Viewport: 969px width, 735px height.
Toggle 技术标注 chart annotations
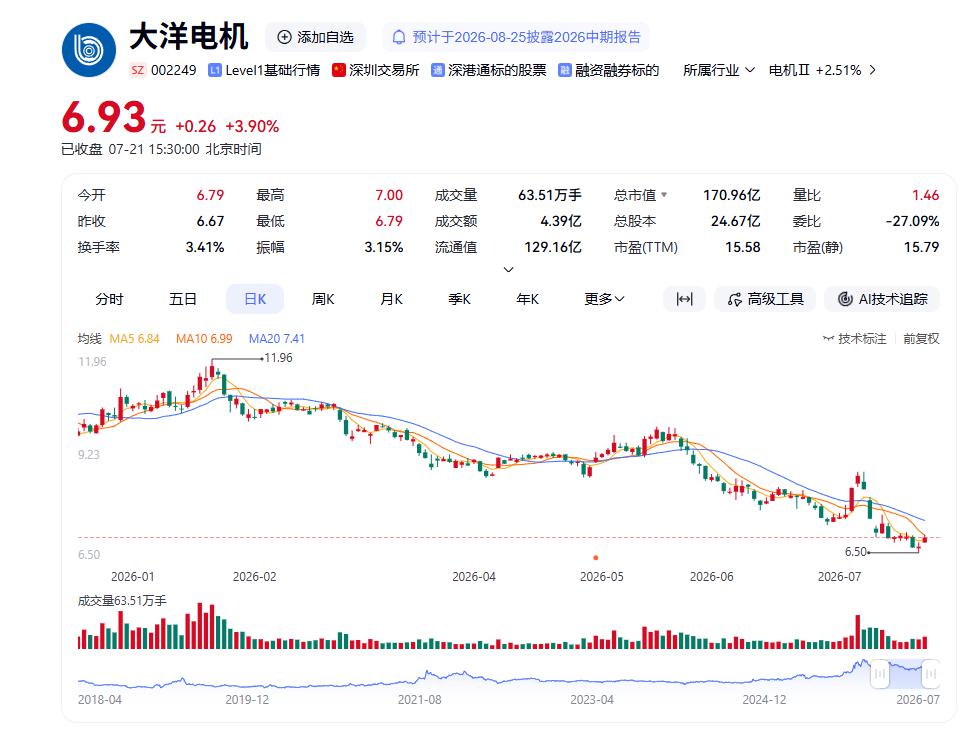855,339
